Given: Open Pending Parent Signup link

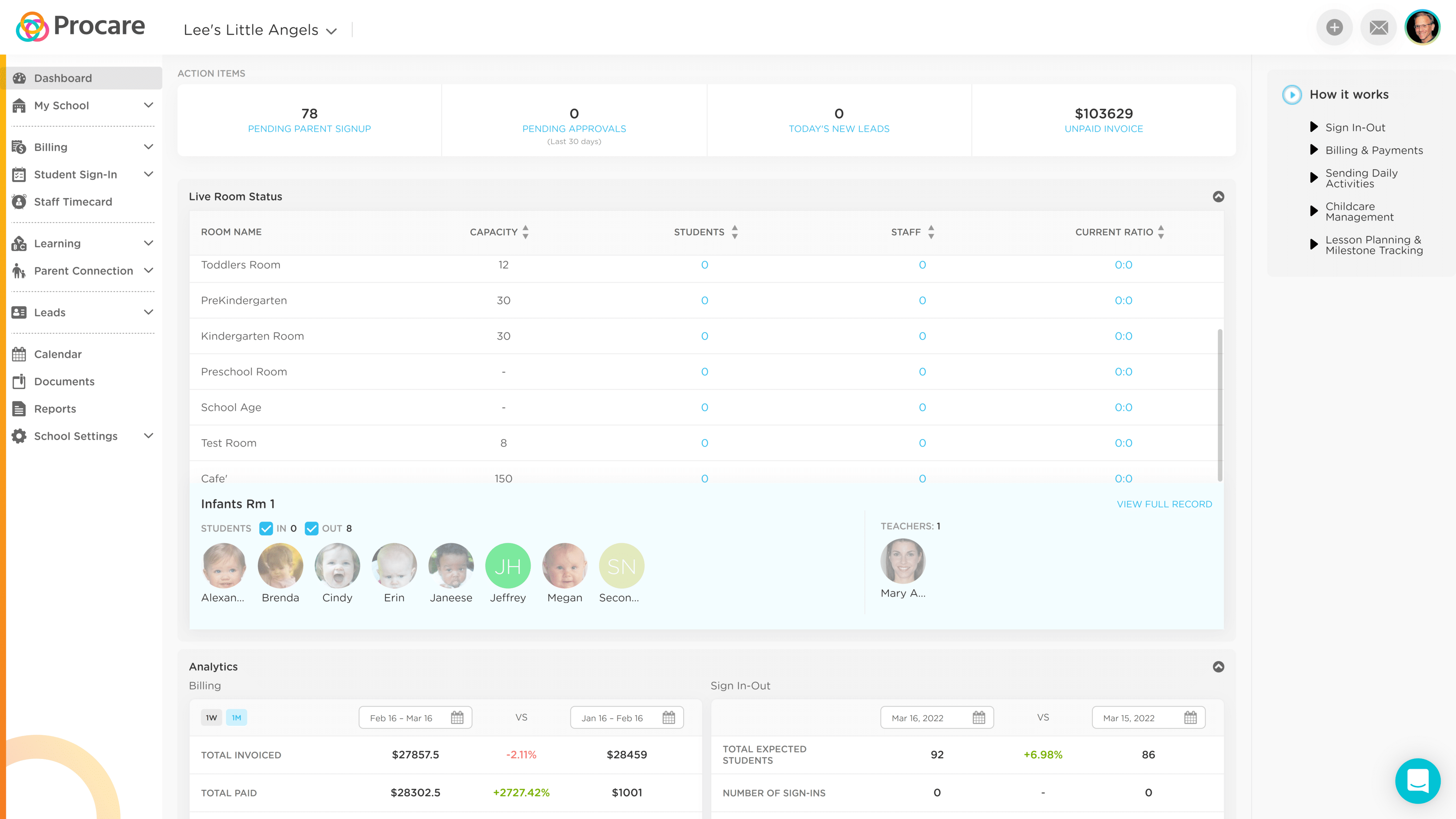Looking at the screenshot, I should 309,129.
